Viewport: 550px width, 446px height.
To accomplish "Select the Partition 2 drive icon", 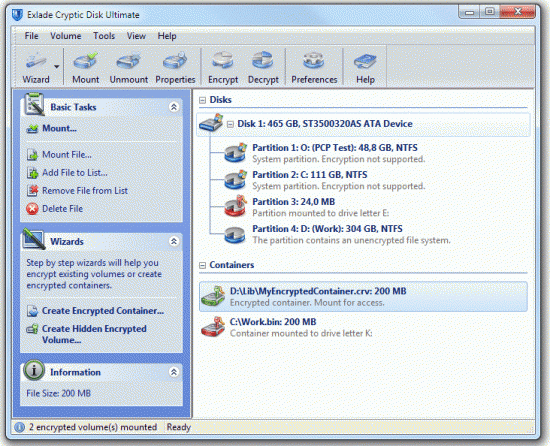I will 235,180.
